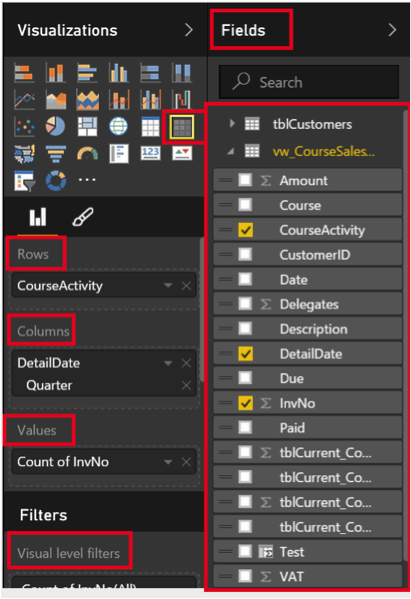Check the VAT field checkbox

coord(245,576)
